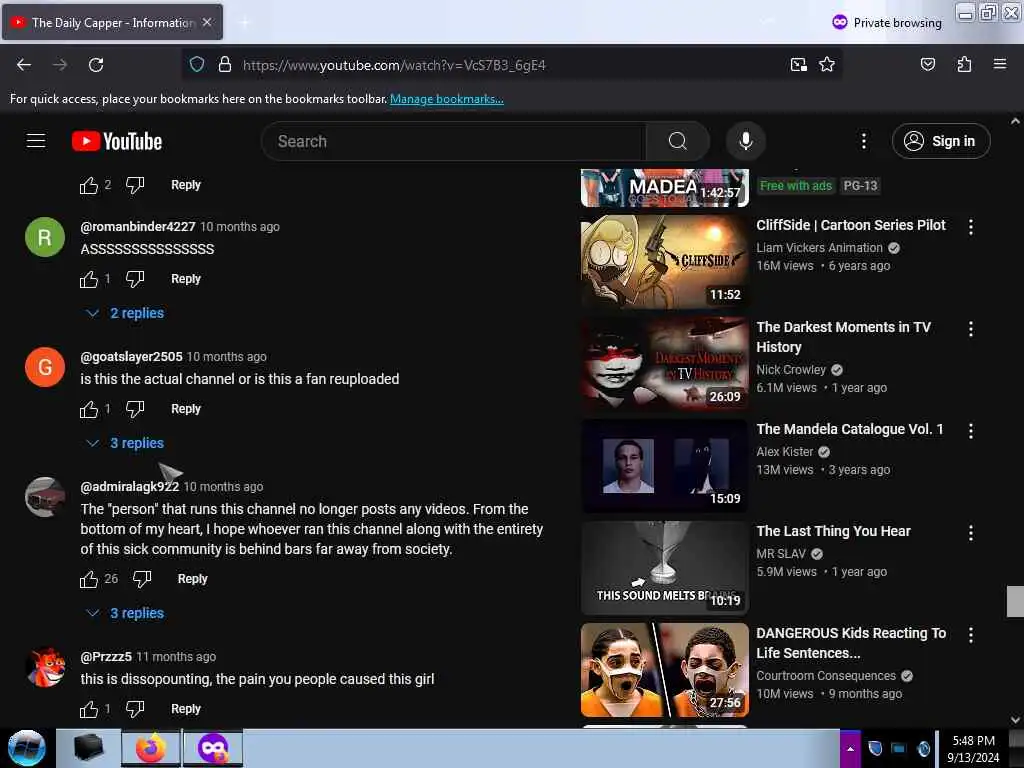This screenshot has height=768, width=1024.
Task: Reply to @romanbinder4227's comment
Action: [x=185, y=279]
